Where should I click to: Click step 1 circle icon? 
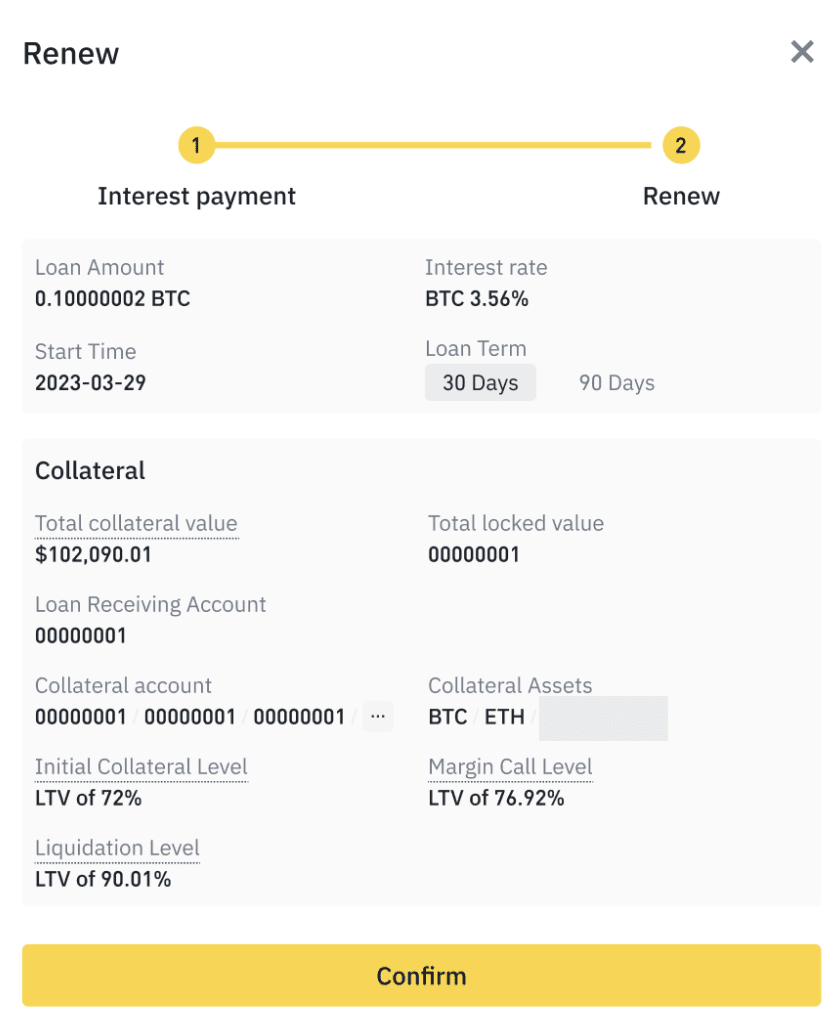[x=196, y=146]
